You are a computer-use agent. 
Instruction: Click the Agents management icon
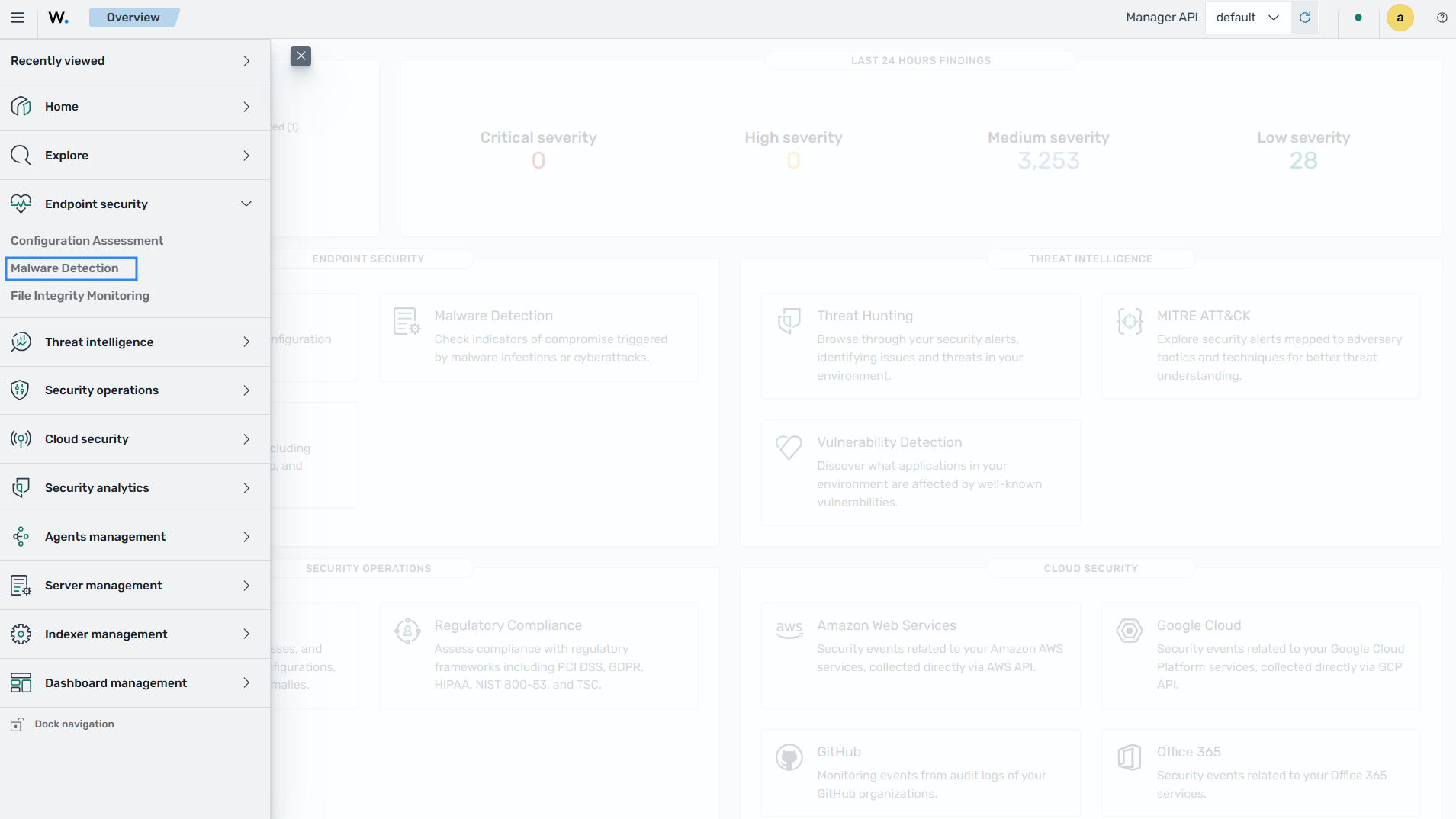(21, 537)
